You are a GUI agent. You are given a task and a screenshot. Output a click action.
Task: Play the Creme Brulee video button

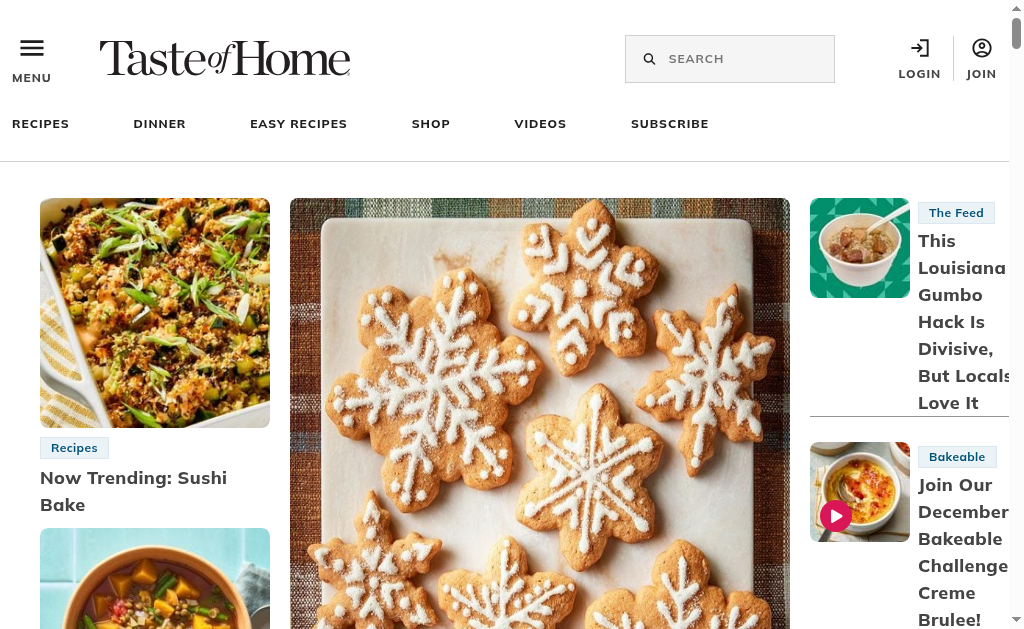[836, 516]
